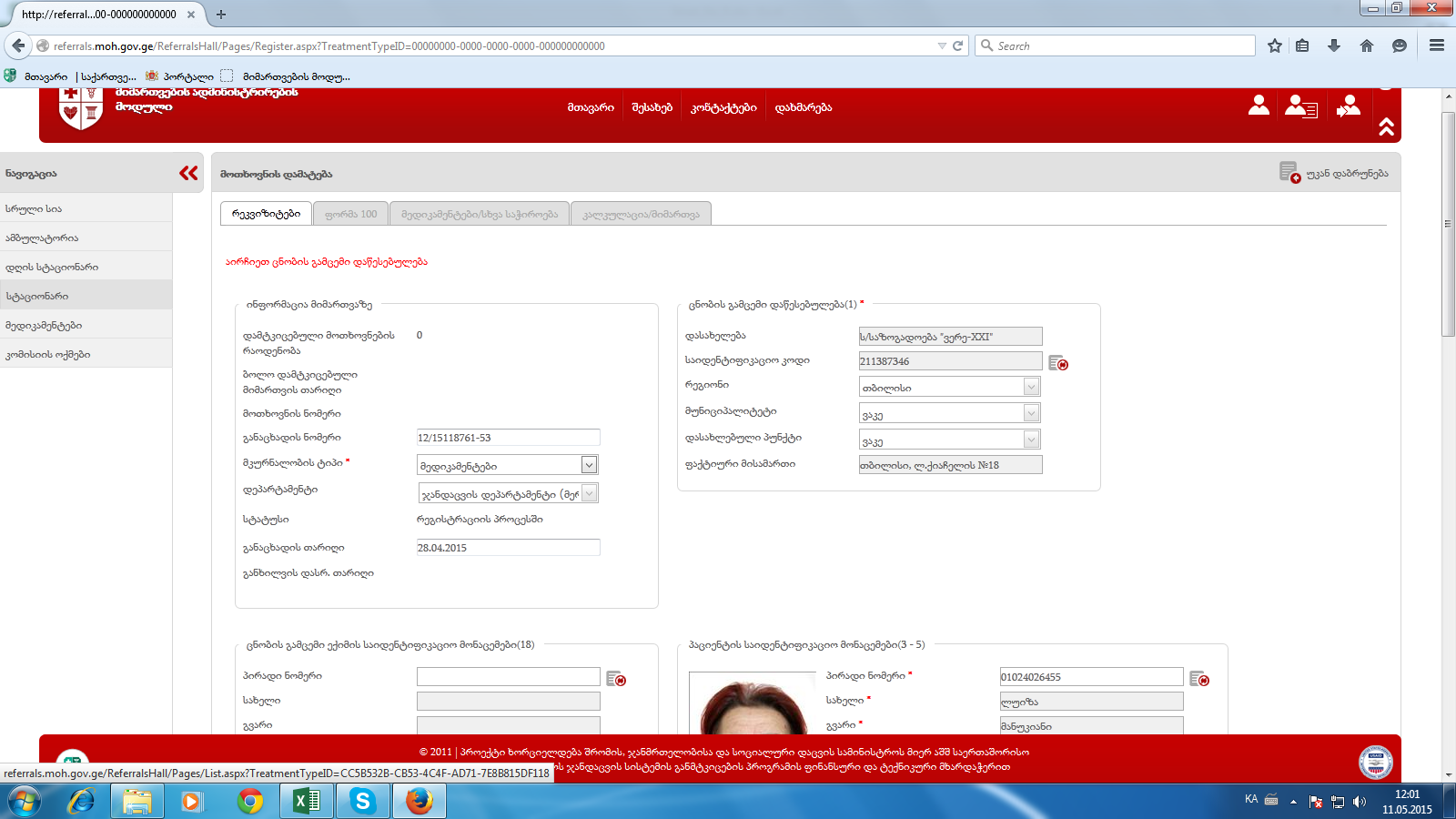
Task: Click the user list icon in header
Action: [x=1300, y=107]
